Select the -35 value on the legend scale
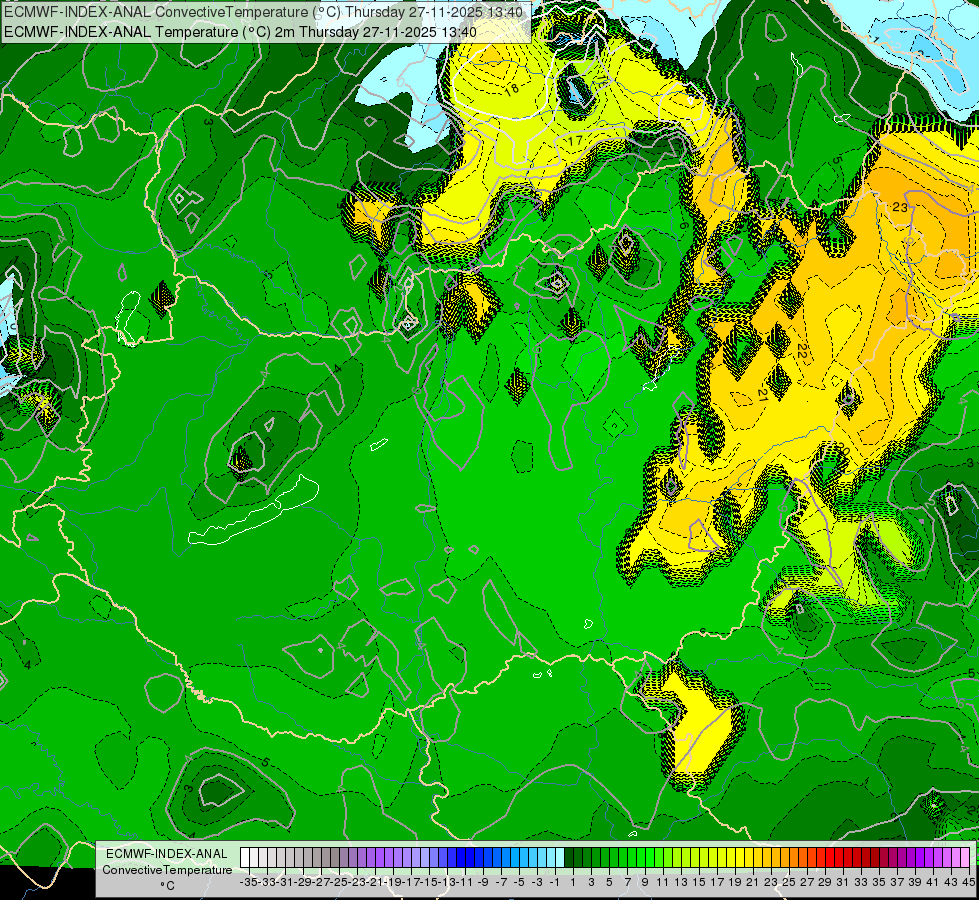Viewport: 979px width, 900px height. 248,882
